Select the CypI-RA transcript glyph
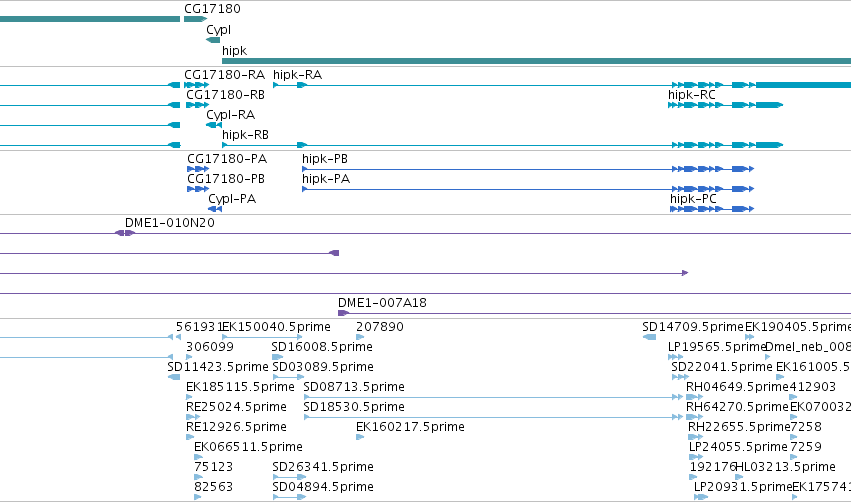The image size is (851, 502). pos(214,125)
